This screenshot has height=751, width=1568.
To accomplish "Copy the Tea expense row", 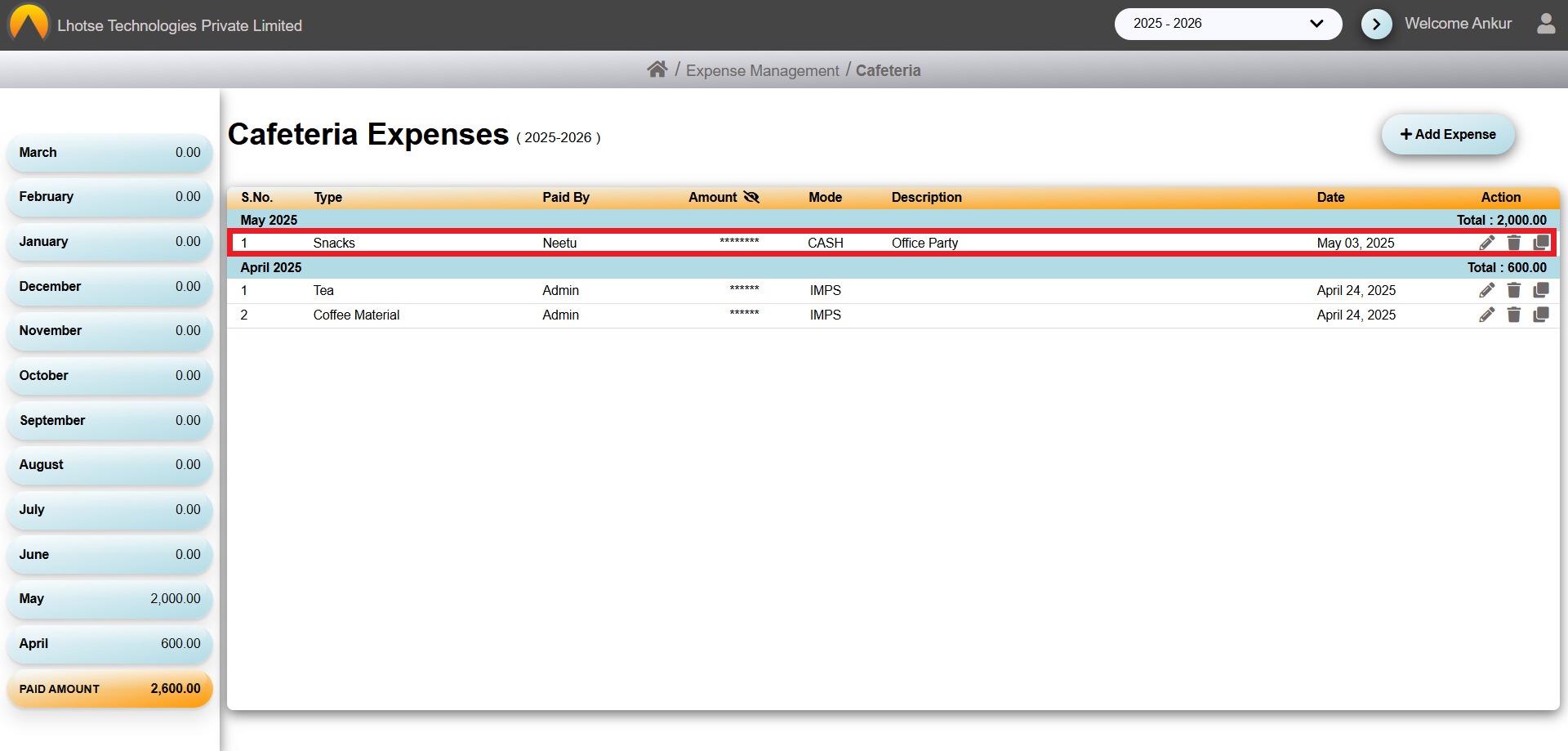I will click(x=1541, y=290).
